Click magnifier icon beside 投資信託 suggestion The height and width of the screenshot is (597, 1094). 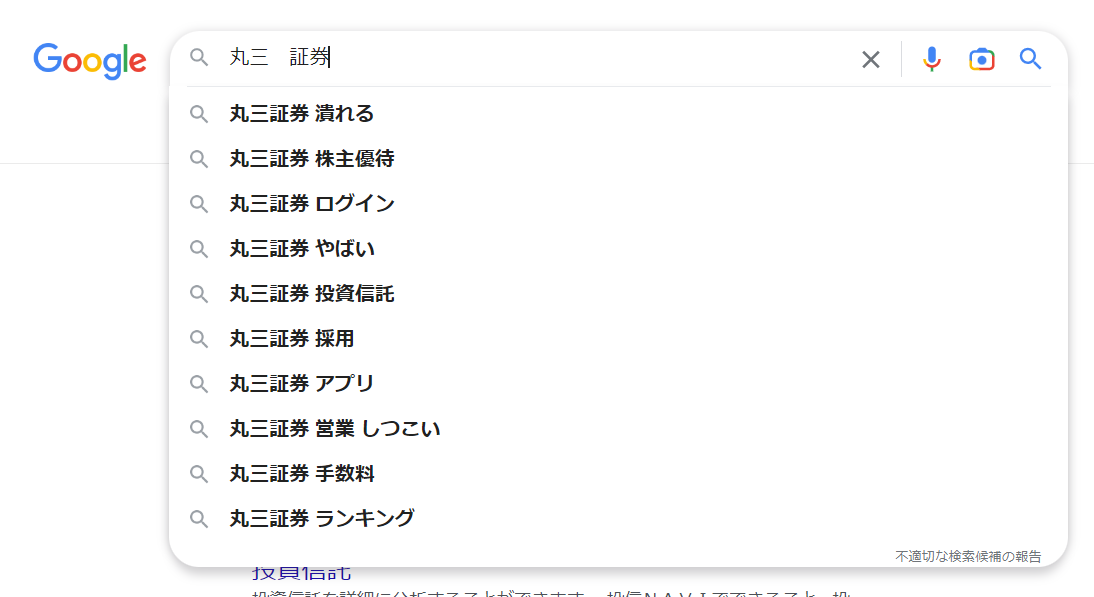(199, 294)
